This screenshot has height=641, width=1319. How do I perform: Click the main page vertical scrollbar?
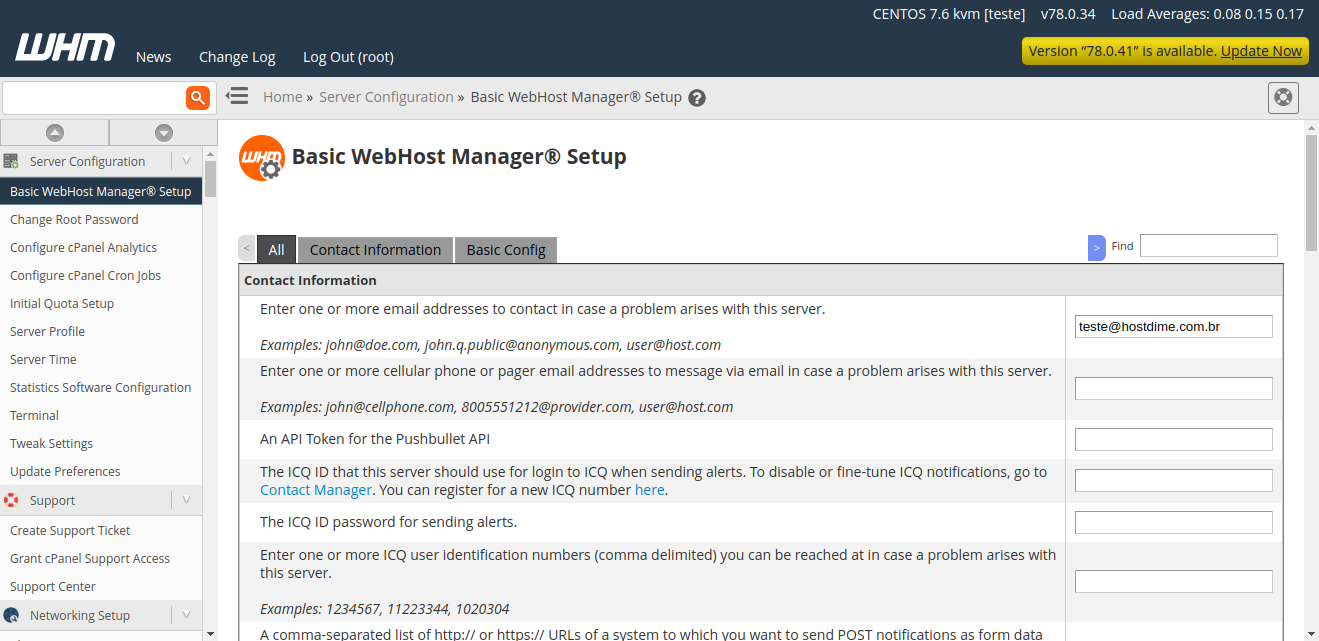tap(1311, 192)
